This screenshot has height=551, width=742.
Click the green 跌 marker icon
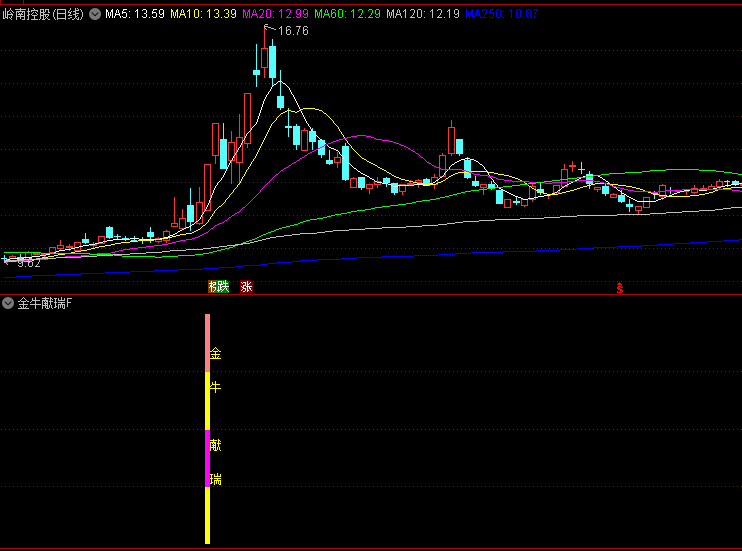[x=223, y=287]
